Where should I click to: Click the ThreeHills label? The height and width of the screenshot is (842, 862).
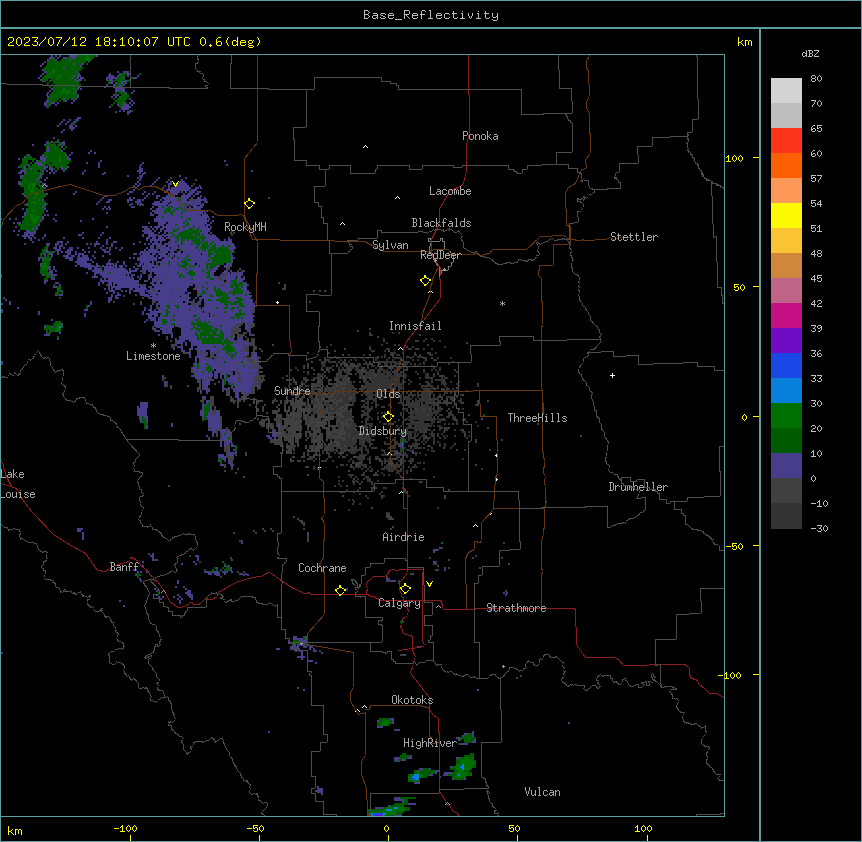pyautogui.click(x=537, y=418)
